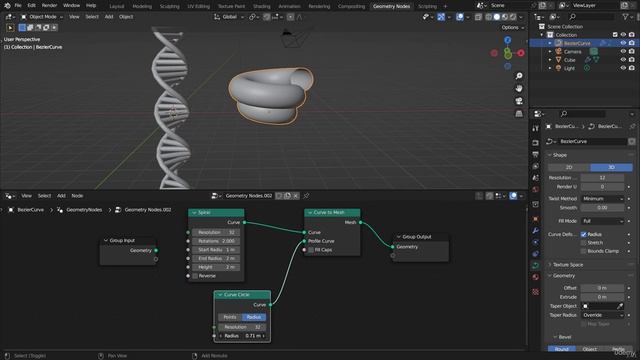640x360 pixels.
Task: Hide the Light object in the outliner
Action: [x=623, y=68]
